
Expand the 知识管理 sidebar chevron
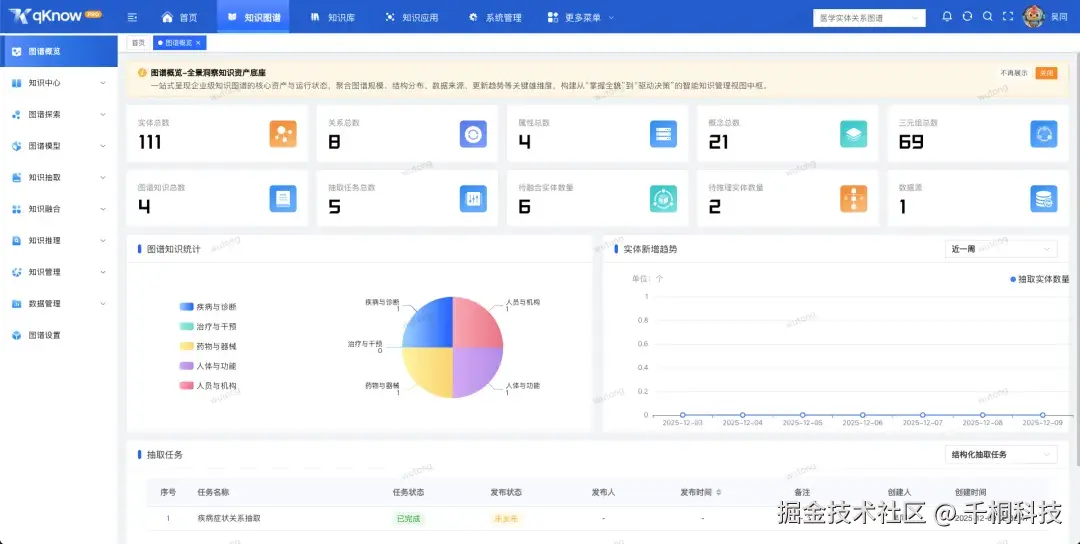(103, 272)
